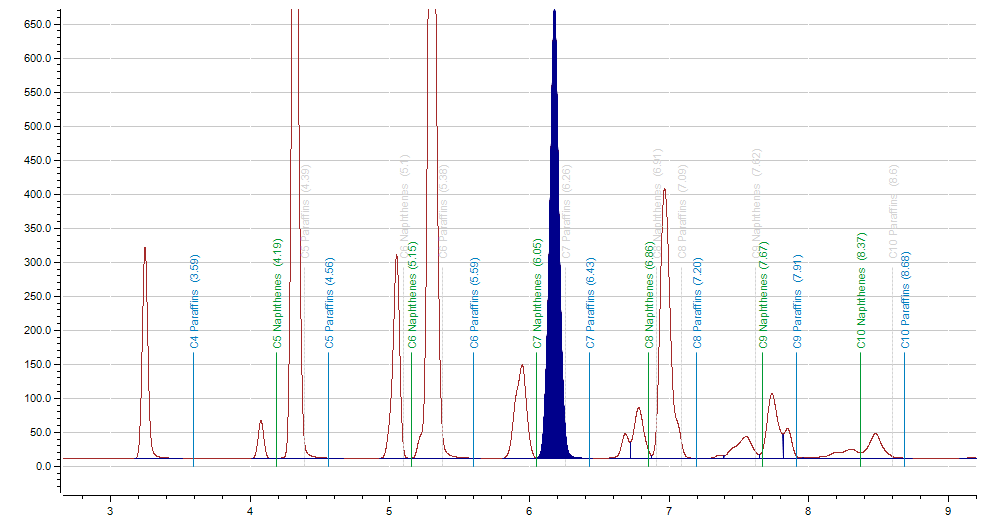Select the green C9 Naphthenes (7.67) label
Screen dimensions: 1005x526
[x=763, y=294]
